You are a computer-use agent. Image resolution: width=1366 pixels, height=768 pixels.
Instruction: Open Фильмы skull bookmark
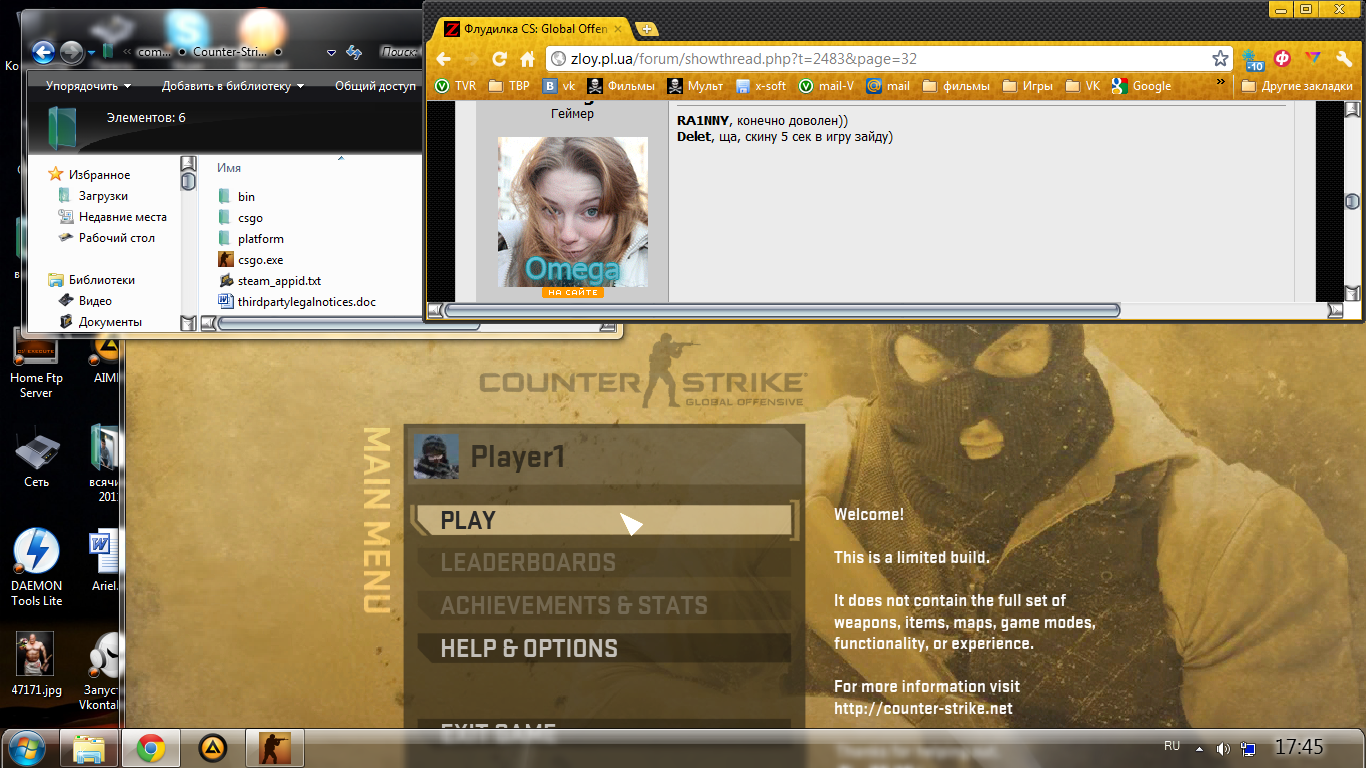(621, 86)
